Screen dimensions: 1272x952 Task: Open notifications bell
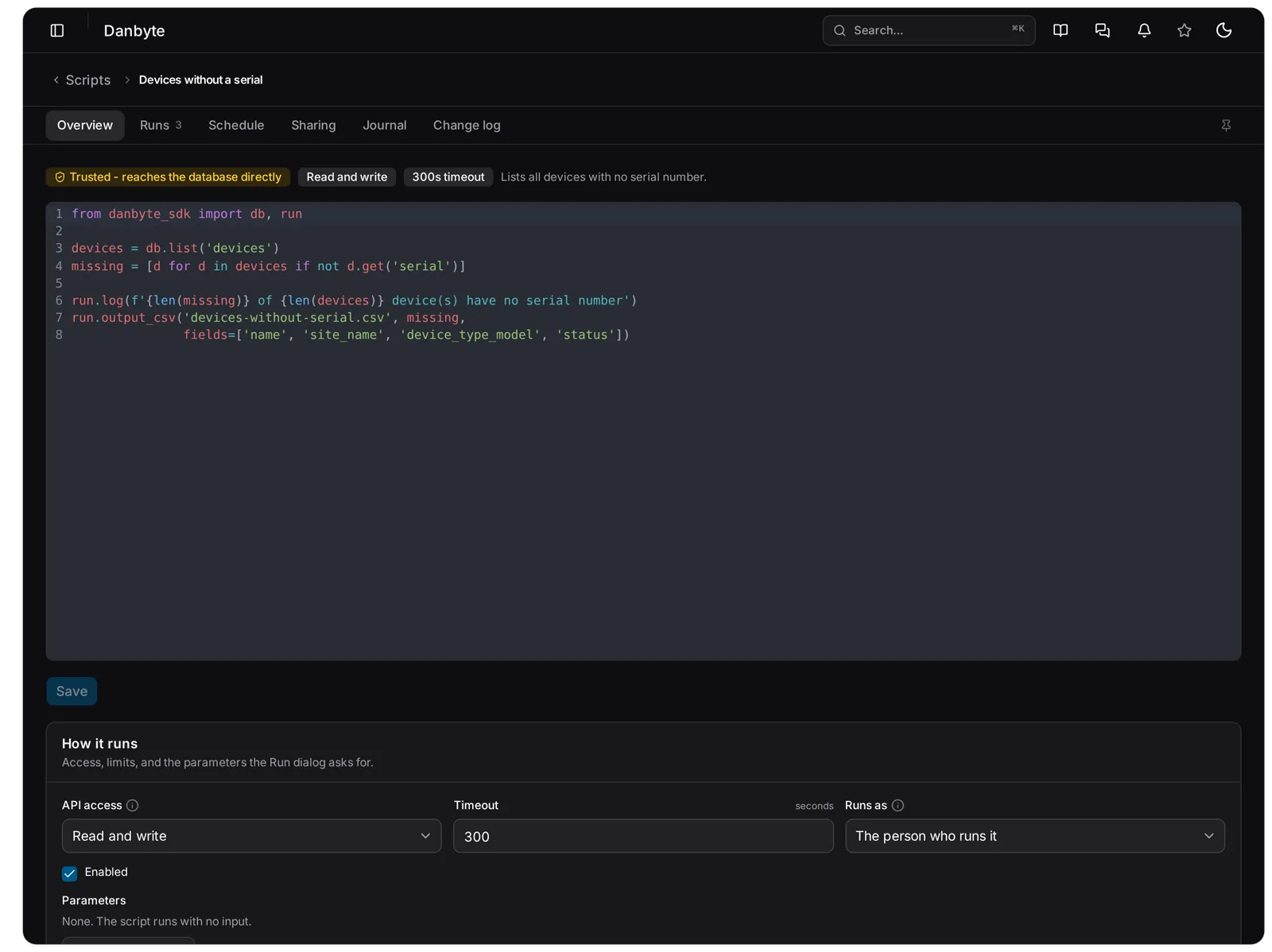tap(1144, 30)
